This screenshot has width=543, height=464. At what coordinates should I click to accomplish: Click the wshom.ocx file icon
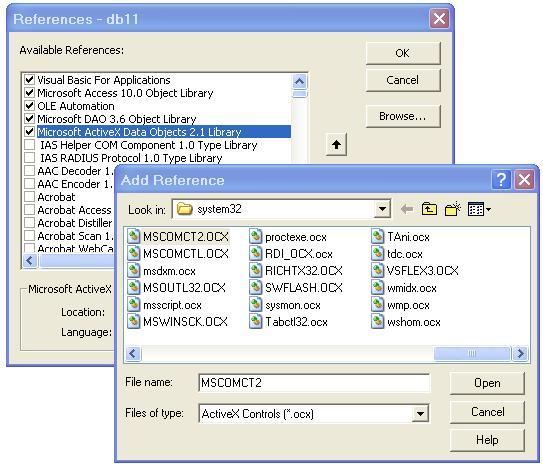(x=378, y=322)
